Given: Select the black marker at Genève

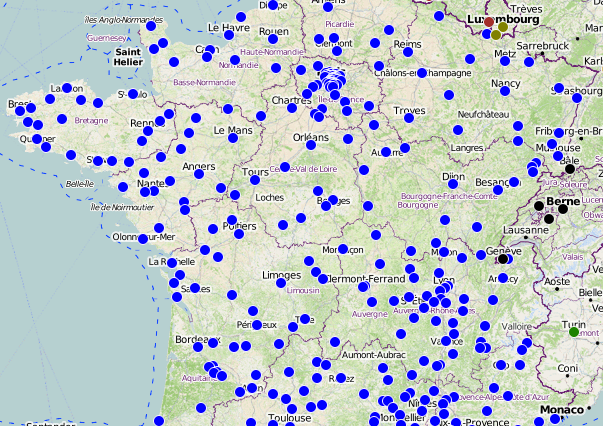Looking at the screenshot, I should pos(503,258).
